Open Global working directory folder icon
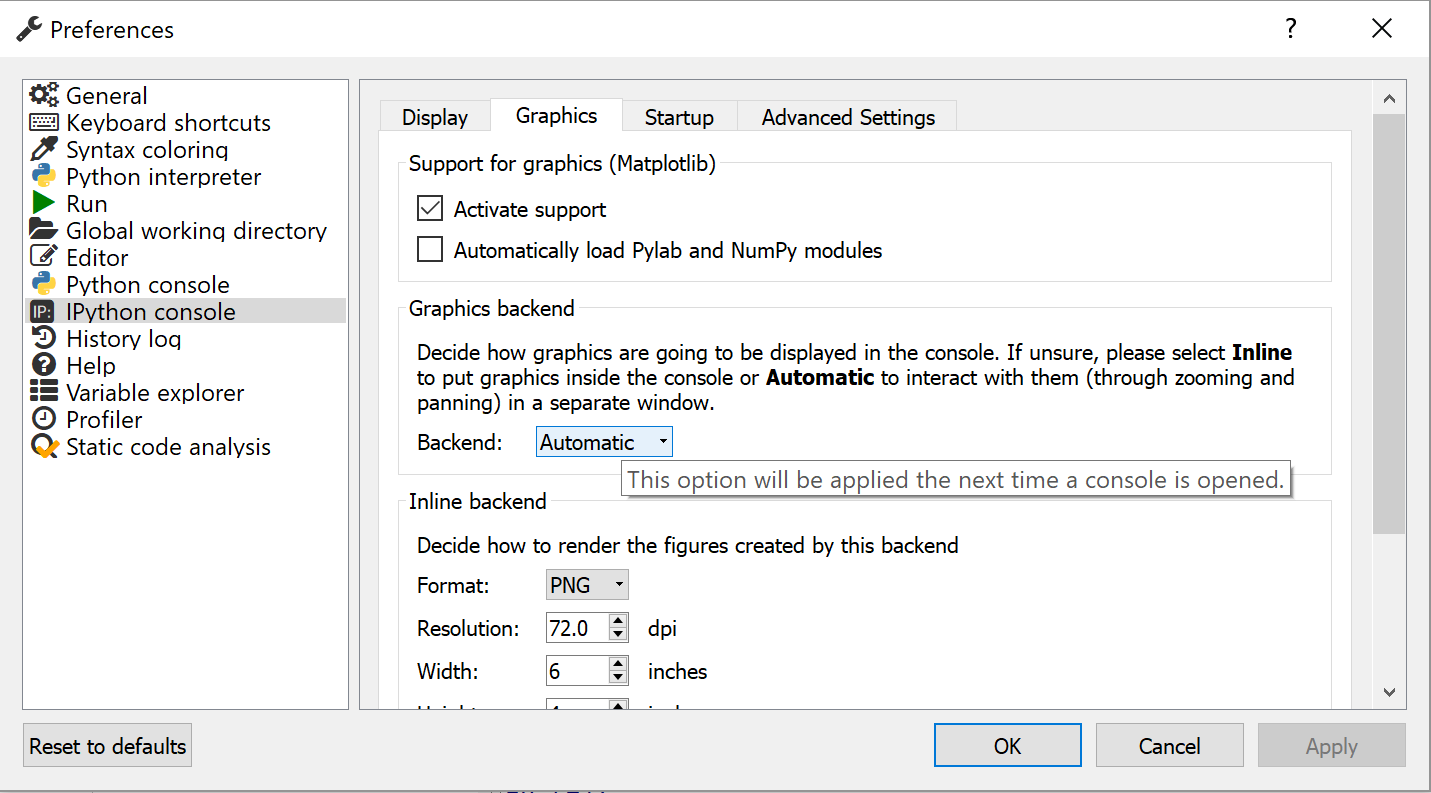 pyautogui.click(x=44, y=231)
